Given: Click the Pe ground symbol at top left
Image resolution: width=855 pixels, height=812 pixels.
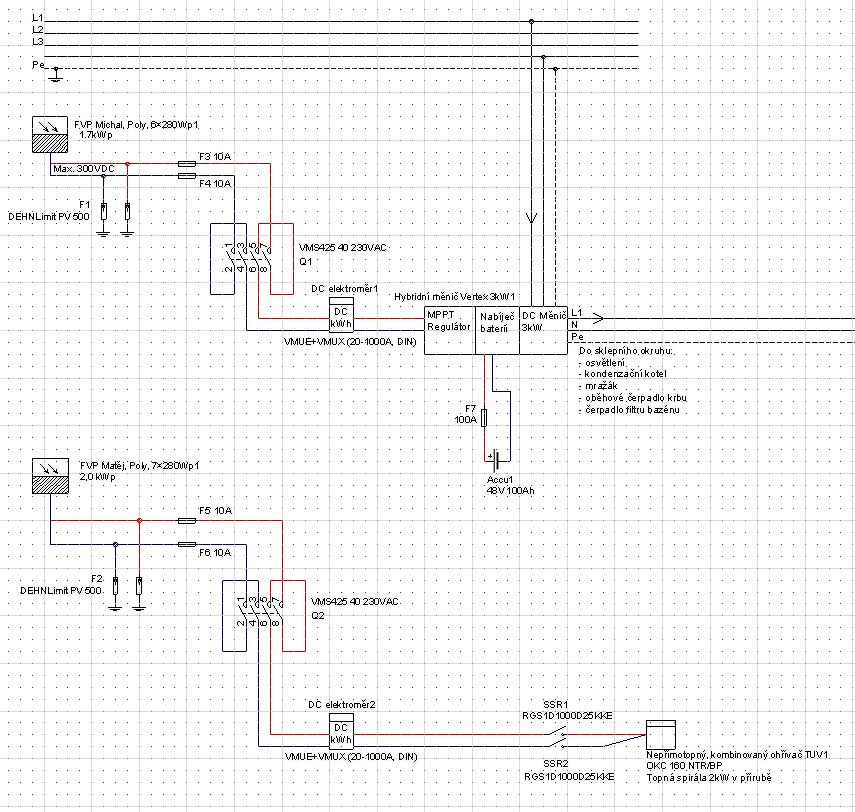Looking at the screenshot, I should (x=56, y=75).
